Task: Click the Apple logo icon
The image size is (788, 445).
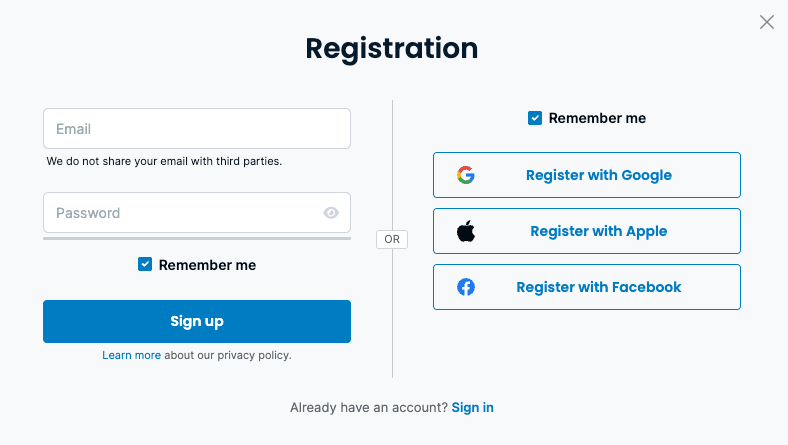Action: 466,231
